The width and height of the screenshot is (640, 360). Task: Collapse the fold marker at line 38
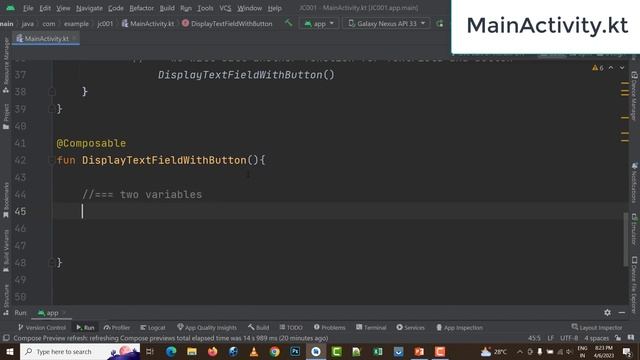coord(52,91)
